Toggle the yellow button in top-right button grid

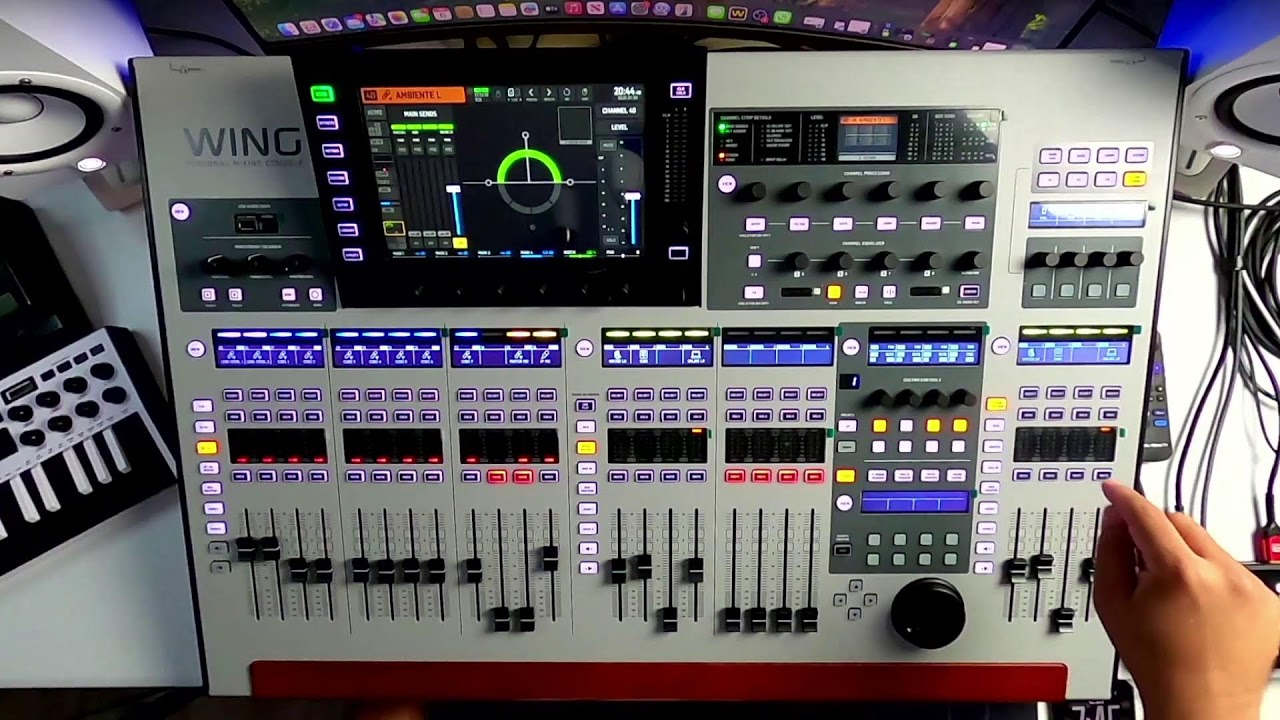[x=1134, y=180]
